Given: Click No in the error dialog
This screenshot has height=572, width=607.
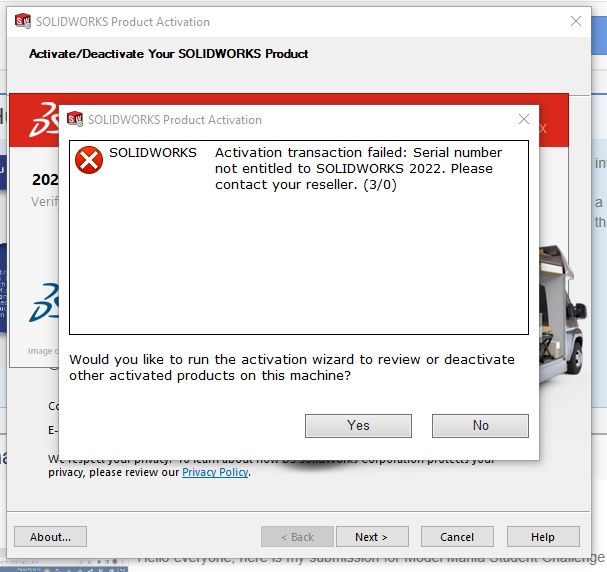Looking at the screenshot, I should coord(480,426).
